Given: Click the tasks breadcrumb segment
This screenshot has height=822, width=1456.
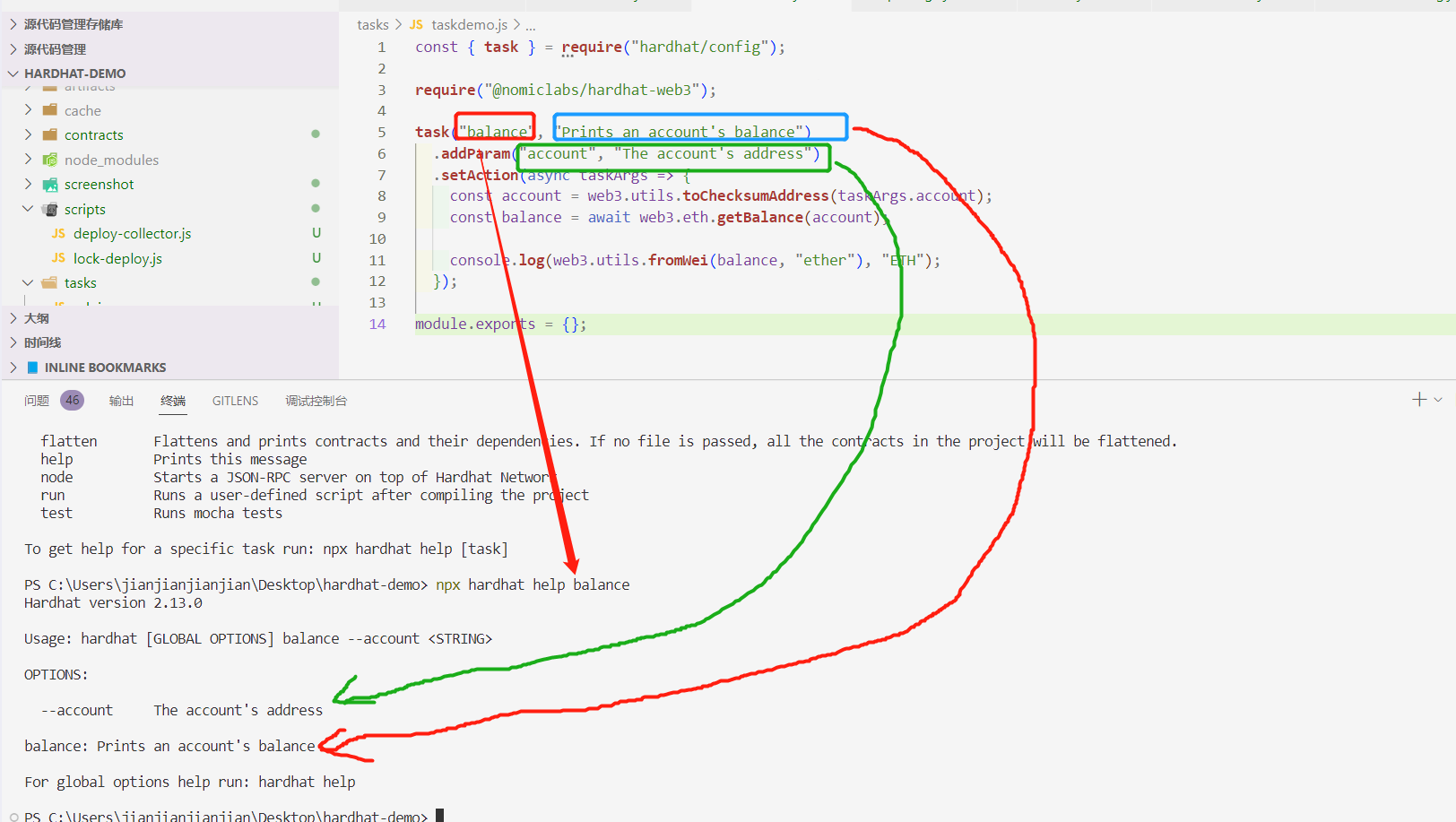Looking at the screenshot, I should pyautogui.click(x=373, y=25).
